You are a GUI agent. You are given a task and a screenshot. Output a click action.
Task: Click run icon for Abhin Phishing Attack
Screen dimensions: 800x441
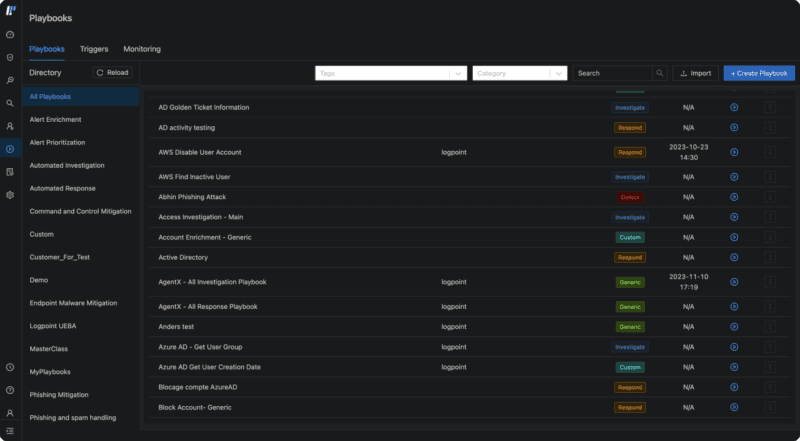(734, 197)
